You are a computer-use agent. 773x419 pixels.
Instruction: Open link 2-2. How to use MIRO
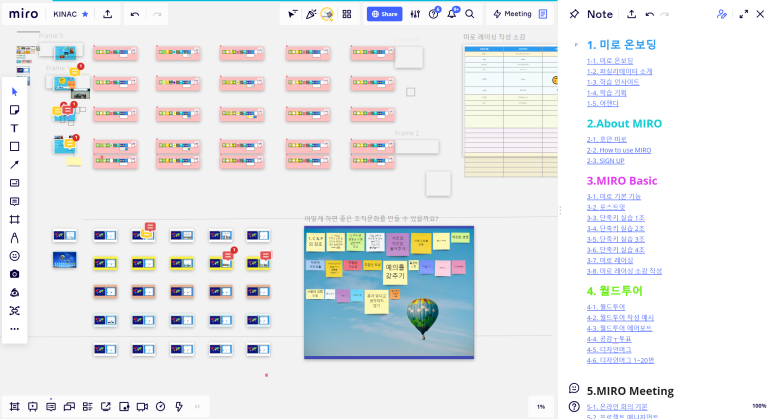[619, 150]
